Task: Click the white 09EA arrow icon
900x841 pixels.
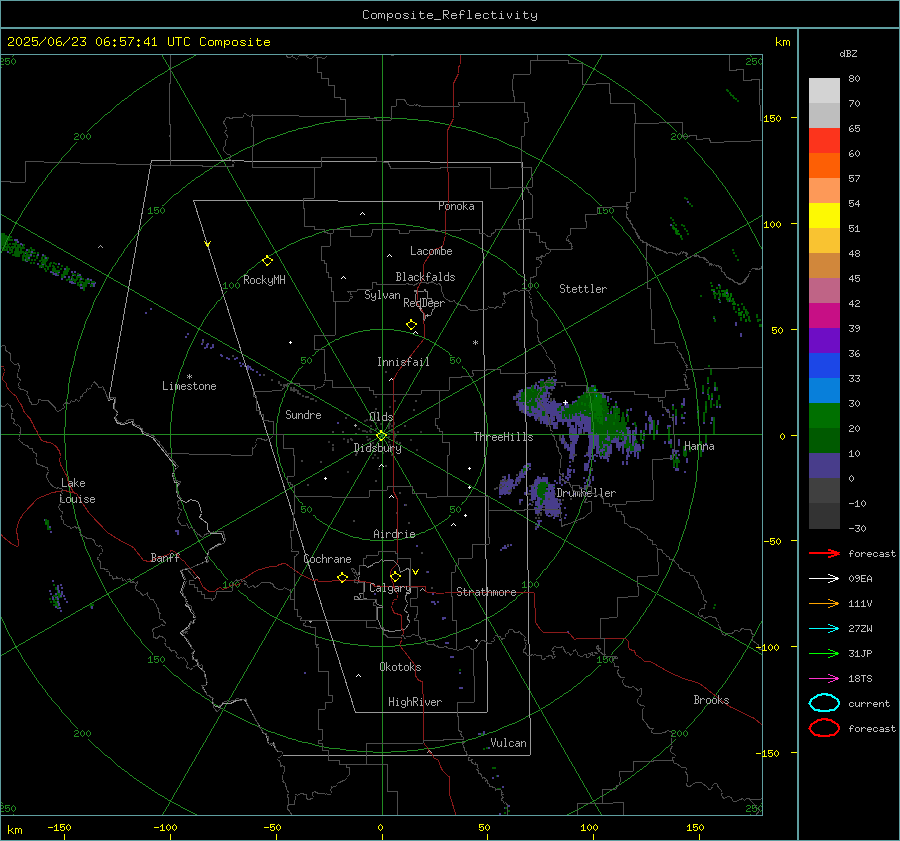Action: (824, 579)
